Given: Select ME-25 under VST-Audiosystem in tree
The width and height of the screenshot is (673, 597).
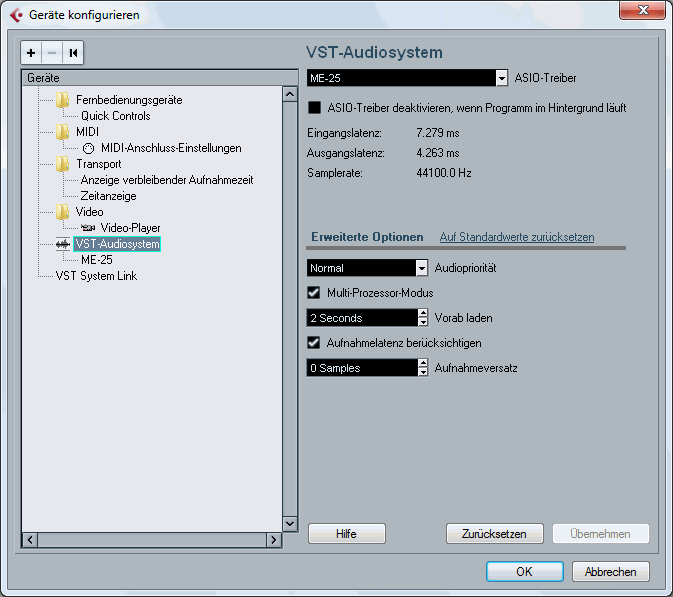Looking at the screenshot, I should (x=96, y=260).
